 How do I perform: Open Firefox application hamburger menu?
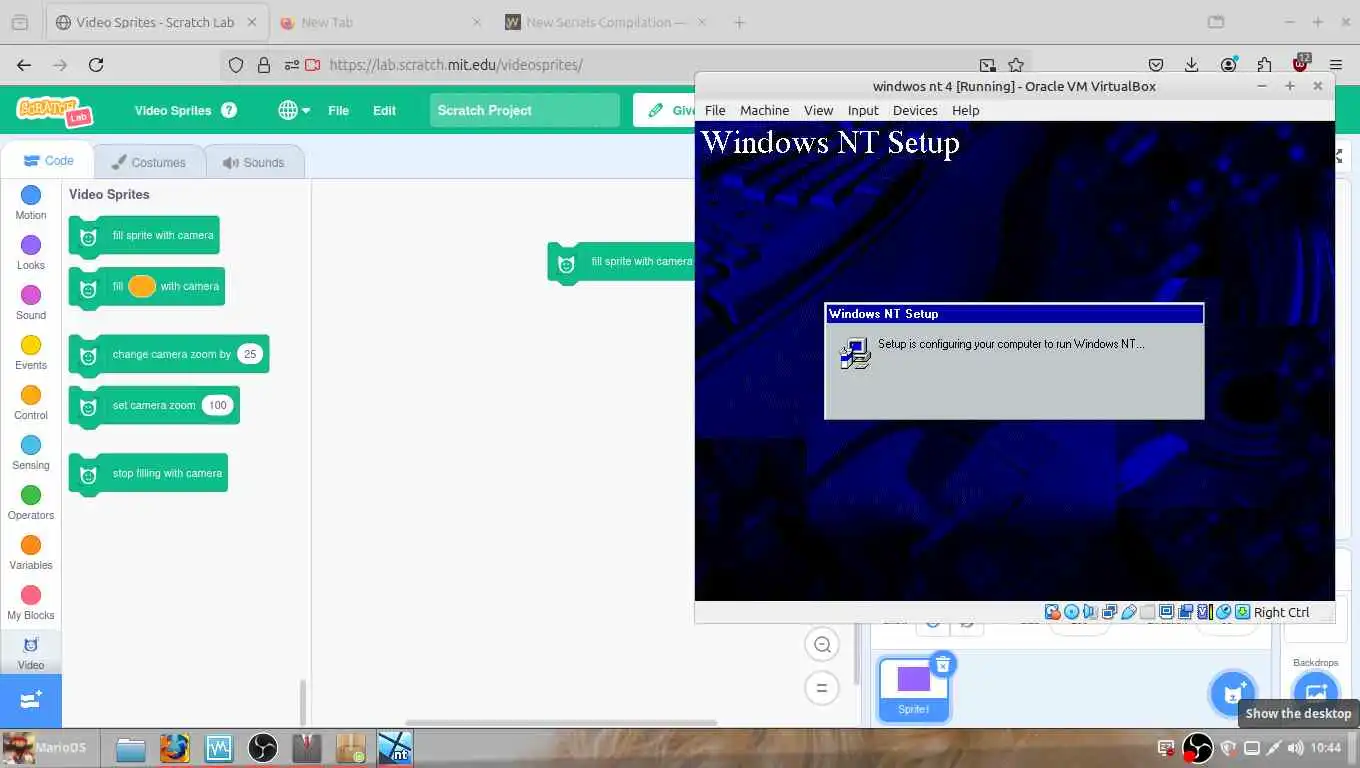1336,65
